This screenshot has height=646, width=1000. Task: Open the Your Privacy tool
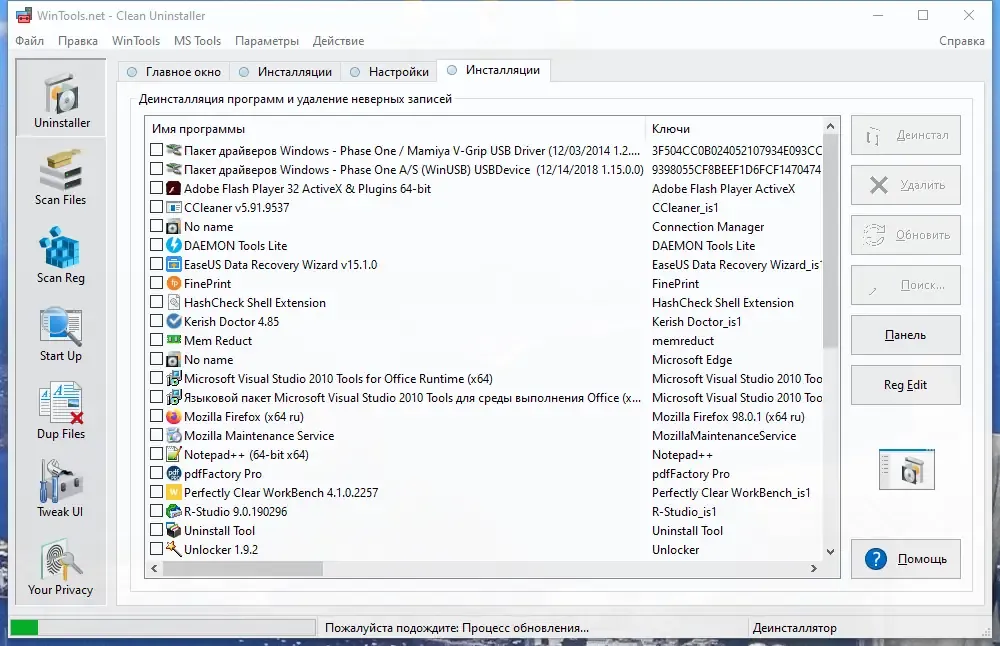[x=61, y=568]
